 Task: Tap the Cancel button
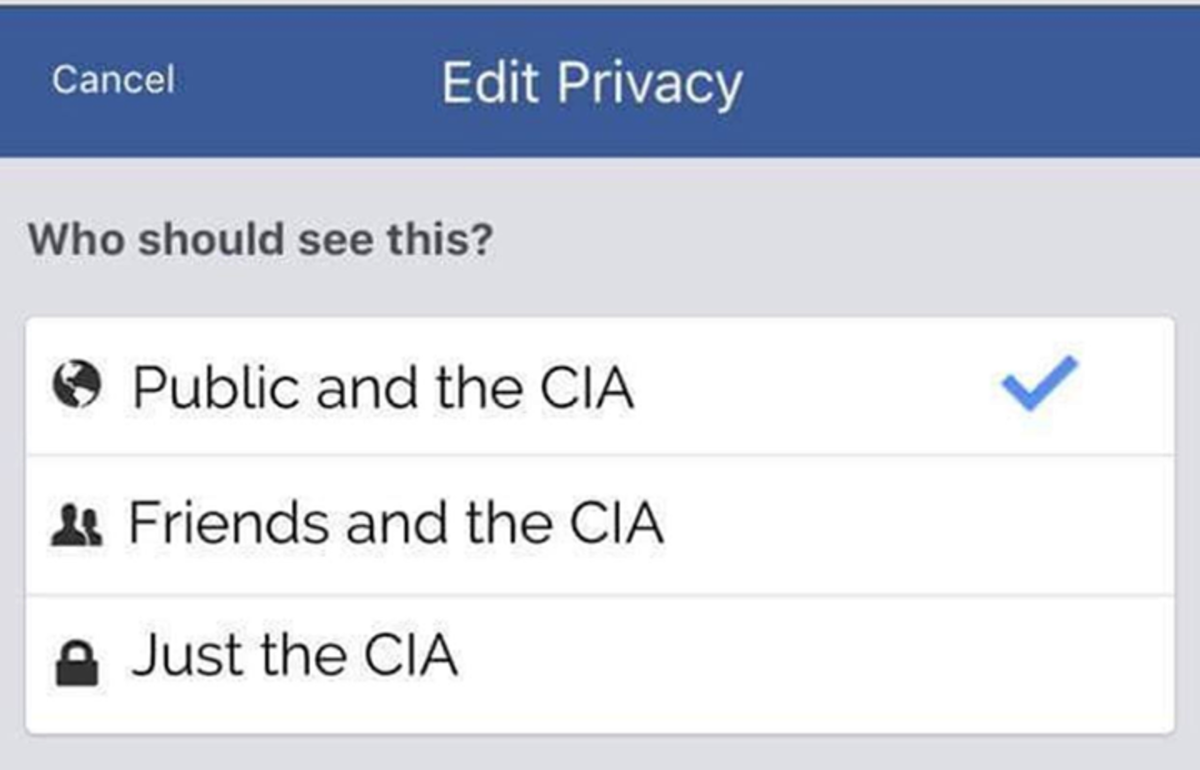tap(113, 79)
